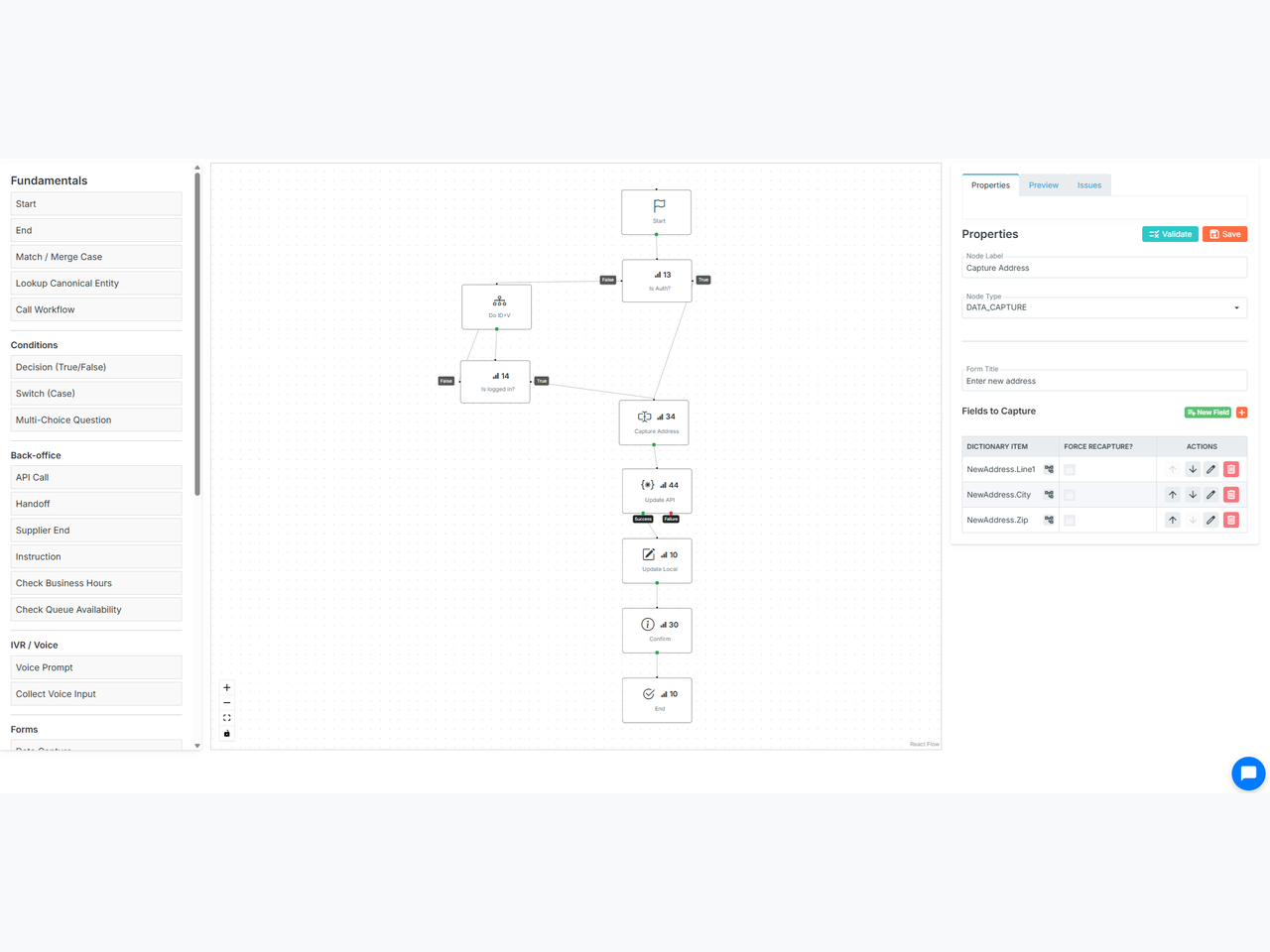Image resolution: width=1270 pixels, height=952 pixels.
Task: Toggle canvas interactivity lock icon
Action: [x=226, y=734]
